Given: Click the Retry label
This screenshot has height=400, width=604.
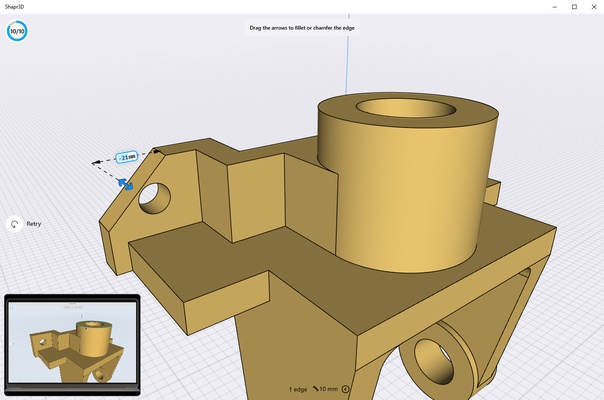Looking at the screenshot, I should [34, 224].
